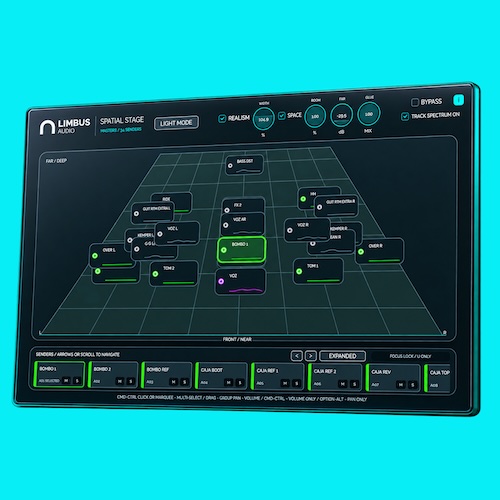This screenshot has height=500, width=500.
Task: Solo the CAJA BOOT sender
Action: (240, 383)
